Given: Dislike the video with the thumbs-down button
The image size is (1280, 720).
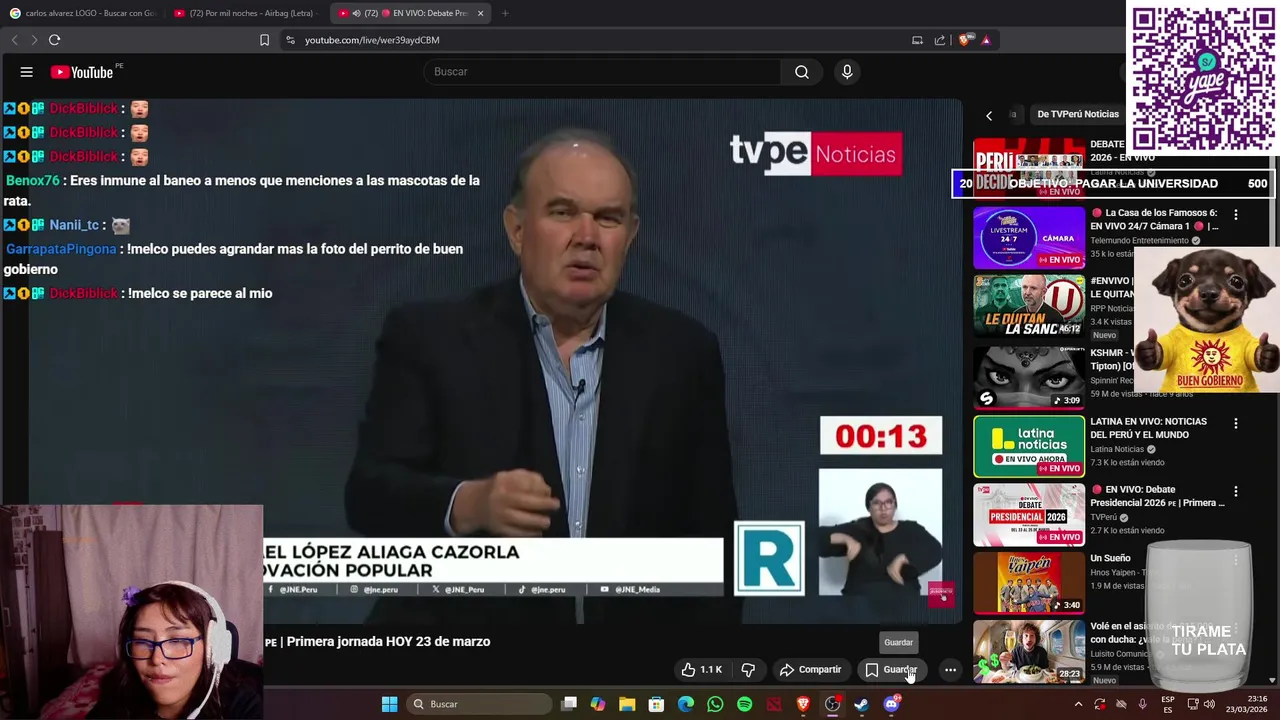Looking at the screenshot, I should coord(748,669).
